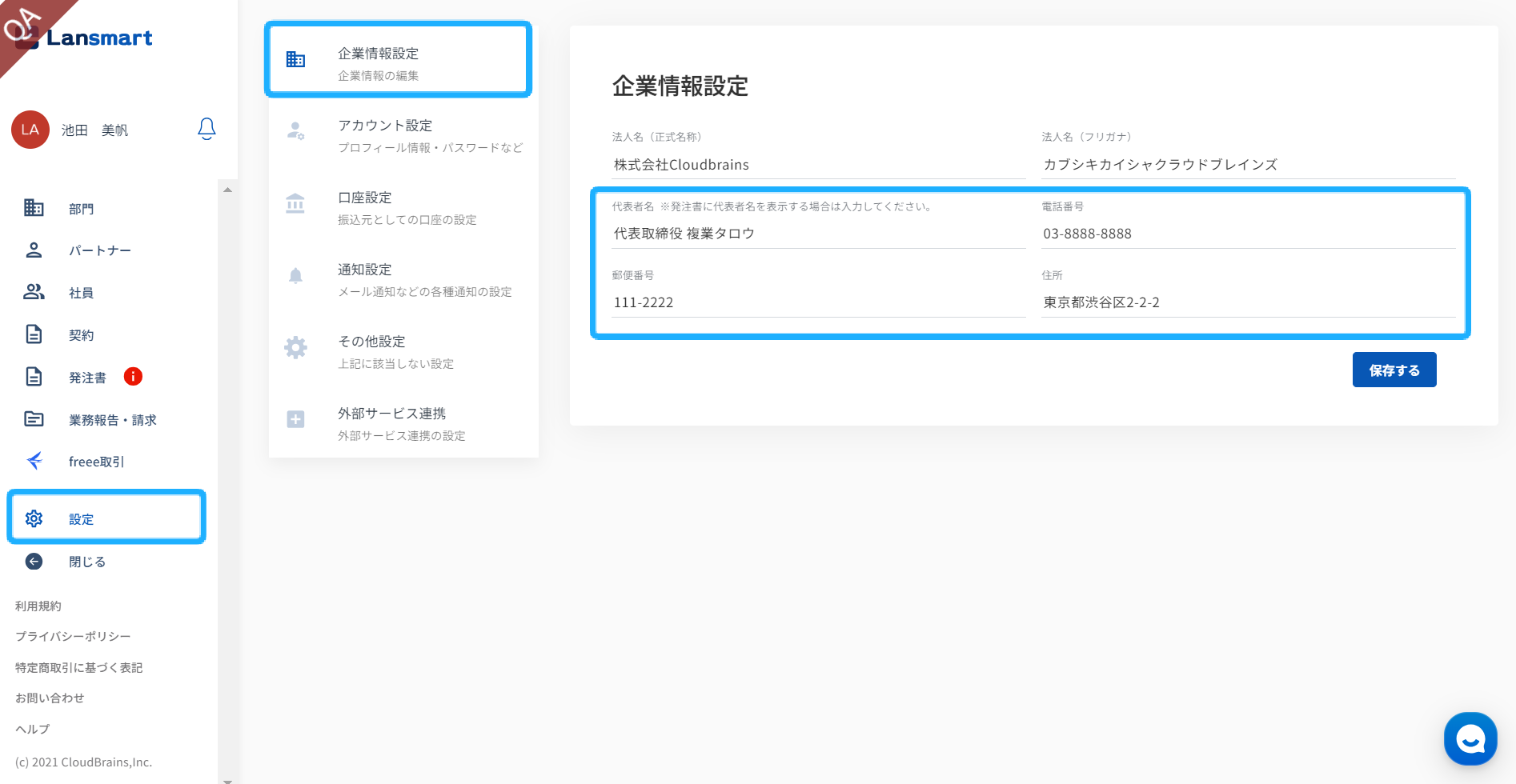Click the sidebar scrollbar up arrow
The height and width of the screenshot is (784, 1516).
click(x=227, y=190)
